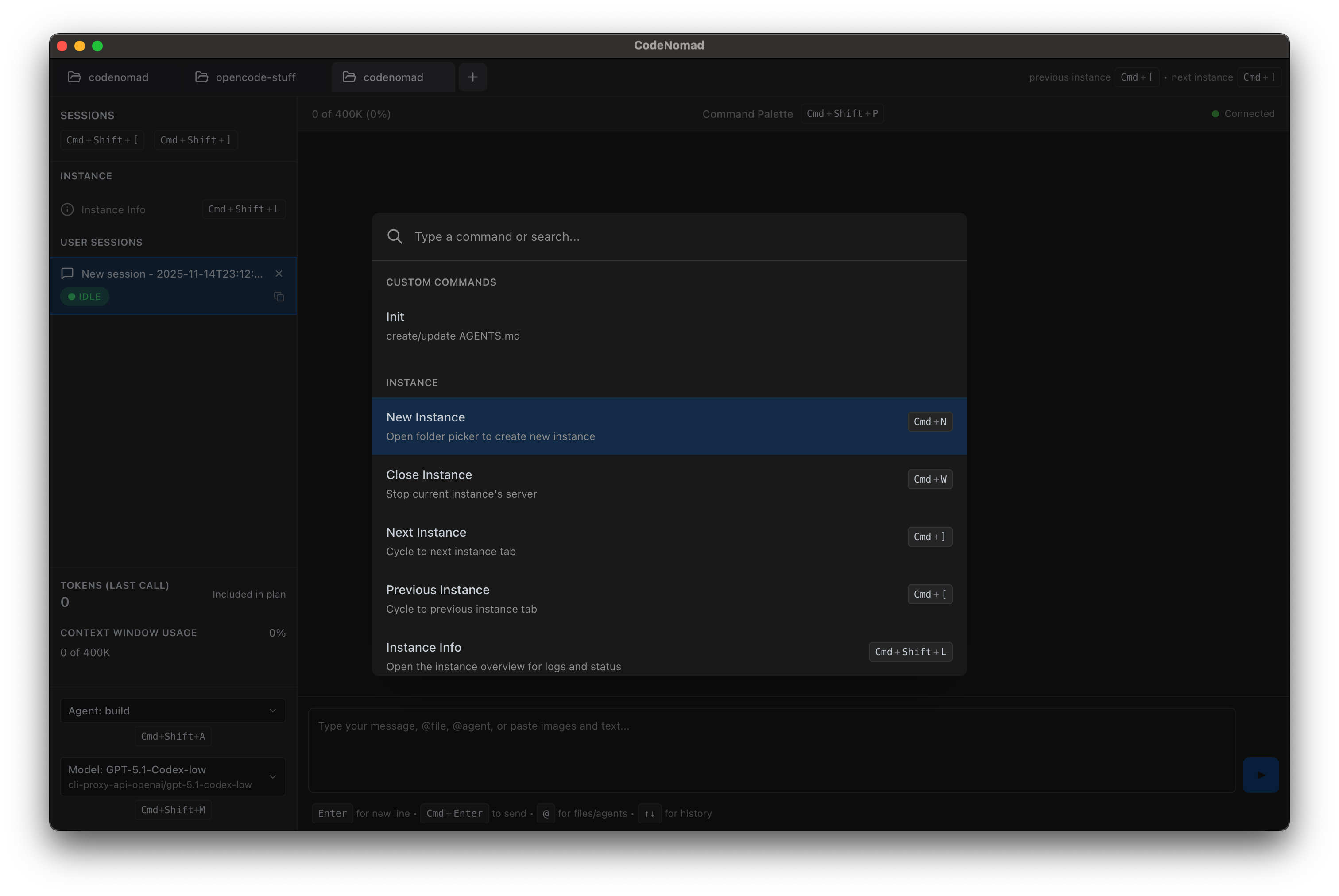1339x896 pixels.
Task: Click the plus icon to add instance tab
Action: 472,77
